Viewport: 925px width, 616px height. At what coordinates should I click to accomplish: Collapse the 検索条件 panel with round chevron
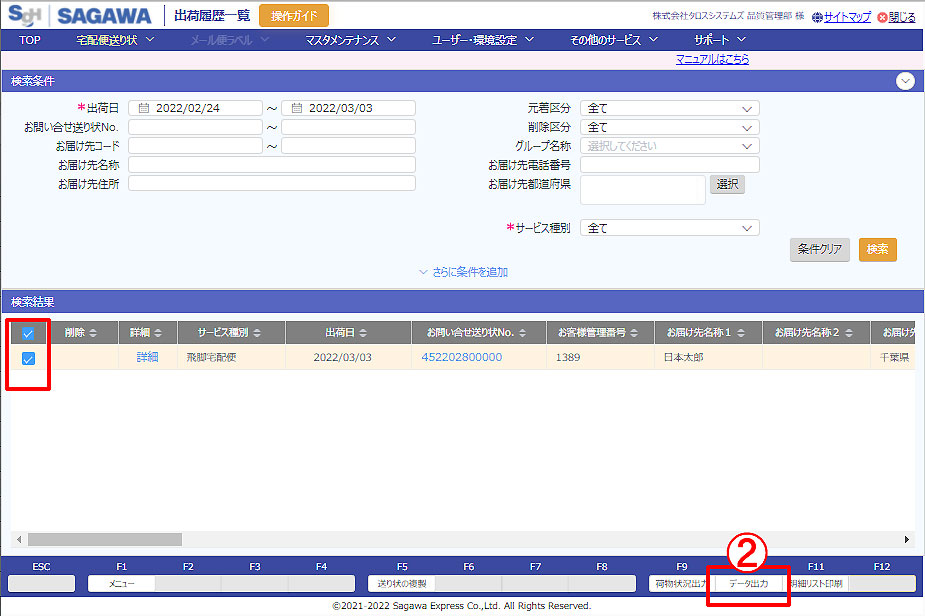pos(905,82)
